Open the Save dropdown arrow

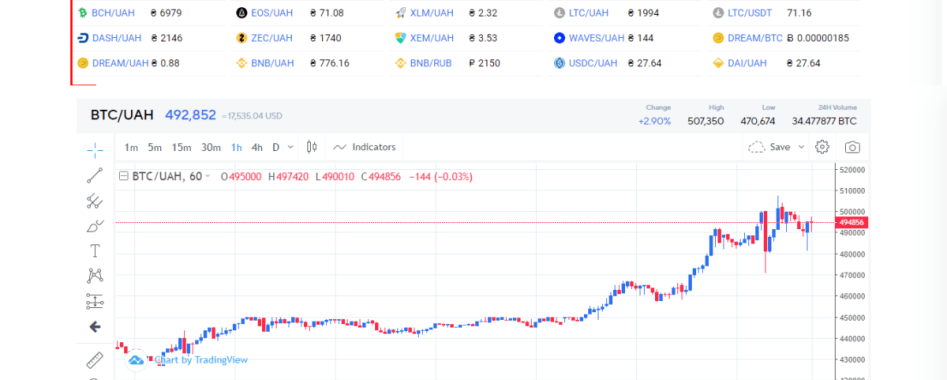click(801, 147)
